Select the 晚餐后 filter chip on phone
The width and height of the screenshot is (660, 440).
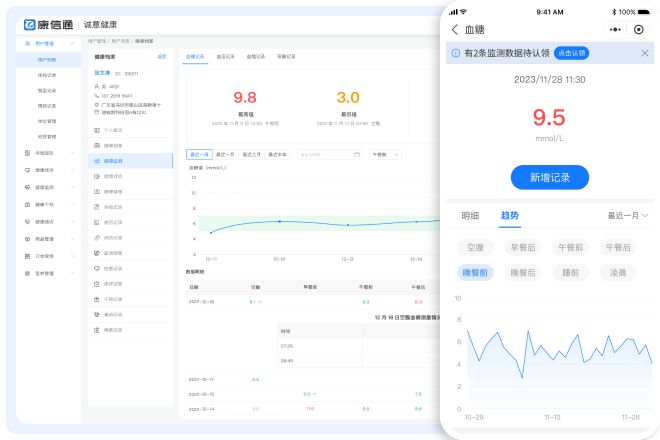[523, 273]
